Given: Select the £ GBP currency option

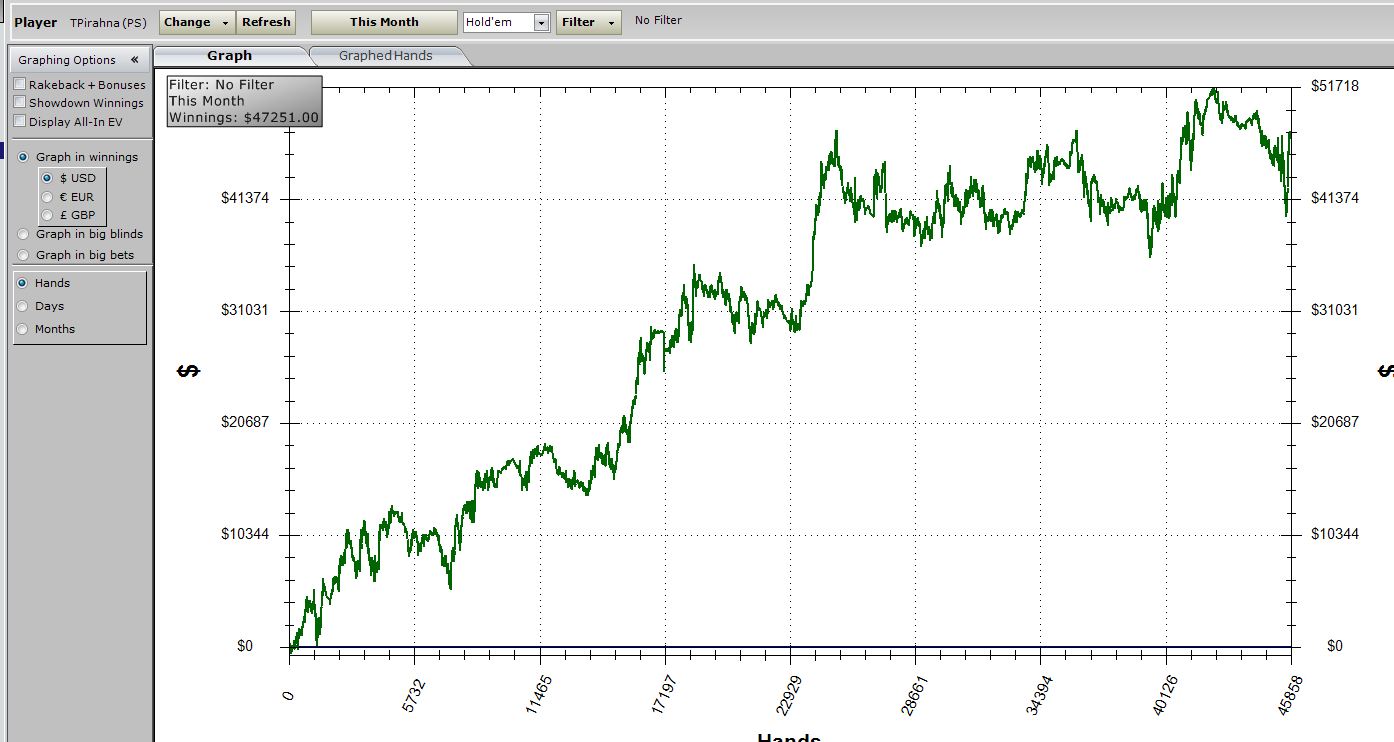Looking at the screenshot, I should (x=47, y=214).
